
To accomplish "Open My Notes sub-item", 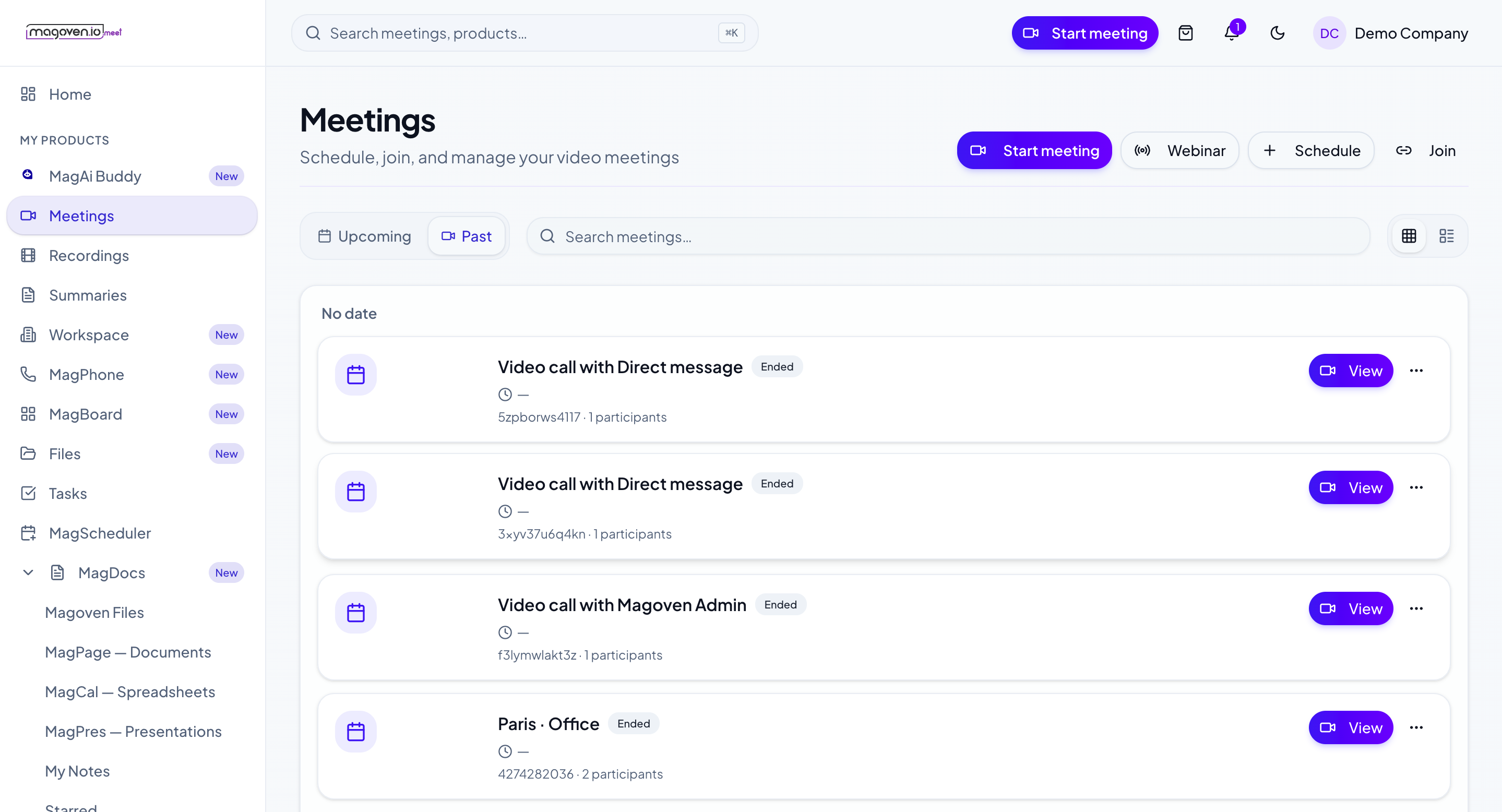I will pyautogui.click(x=78, y=771).
